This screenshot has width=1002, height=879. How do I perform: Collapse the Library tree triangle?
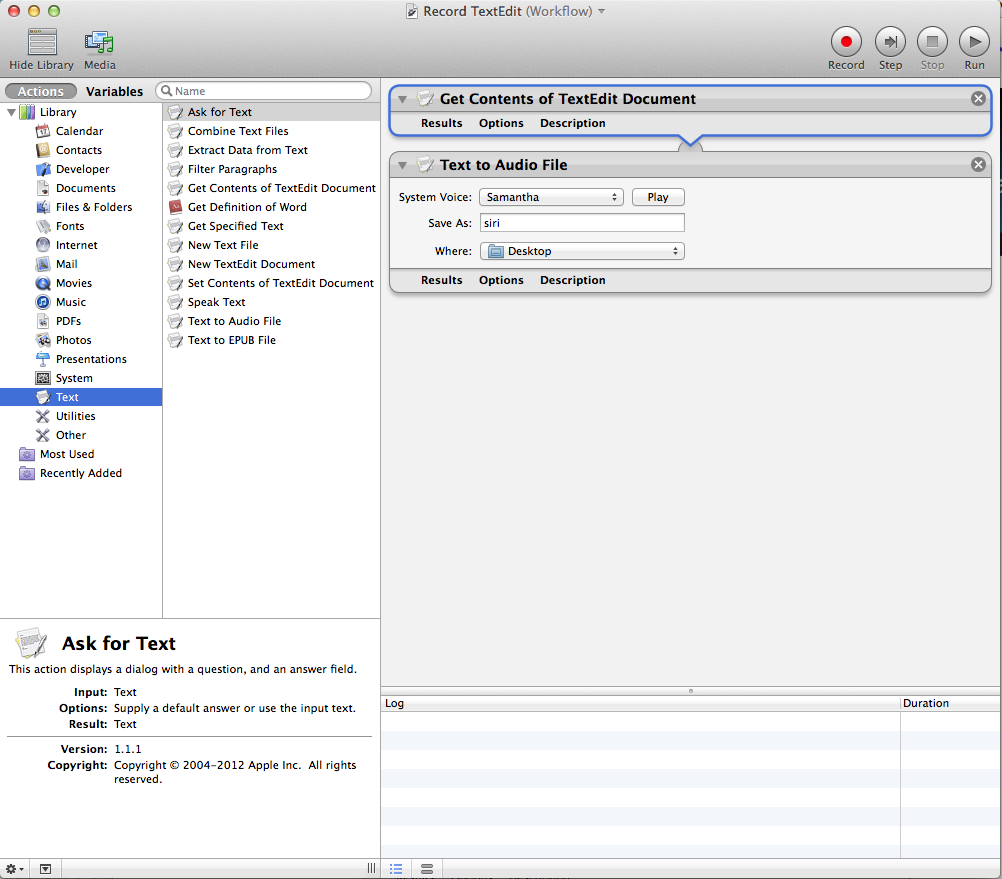pos(10,112)
